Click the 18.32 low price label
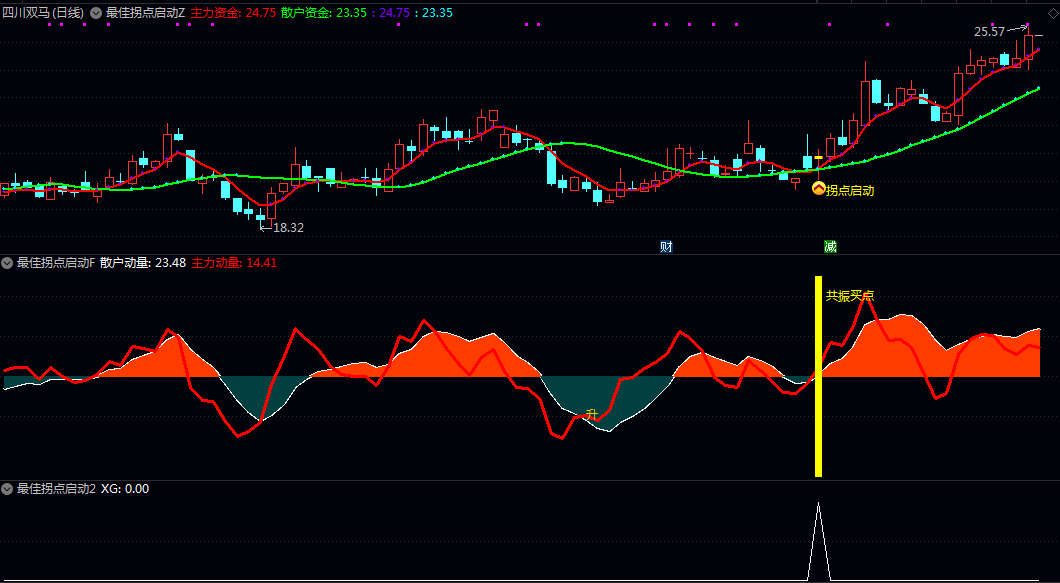The image size is (1060, 583). [x=288, y=228]
